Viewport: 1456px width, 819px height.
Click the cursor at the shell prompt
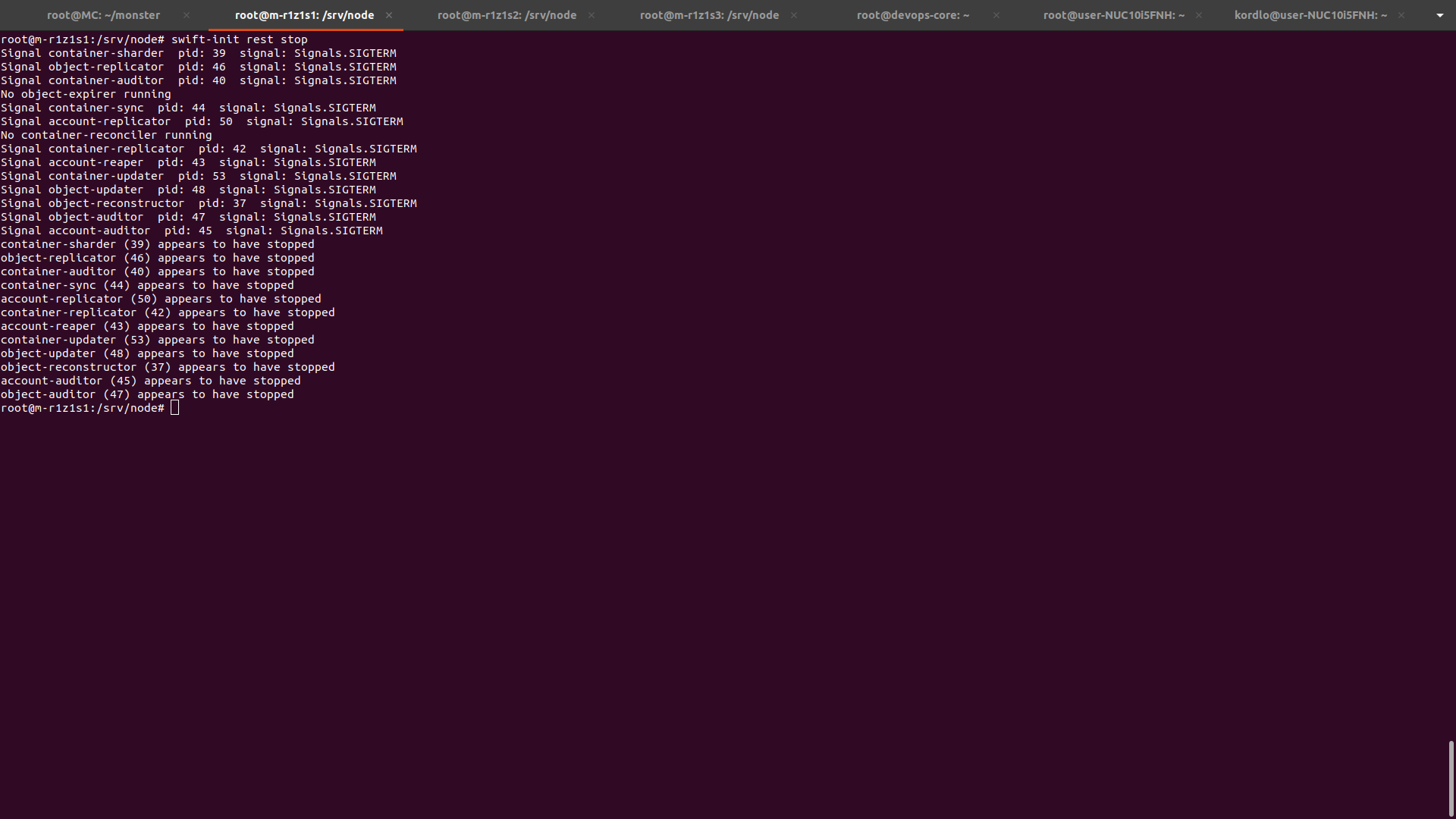coord(175,408)
